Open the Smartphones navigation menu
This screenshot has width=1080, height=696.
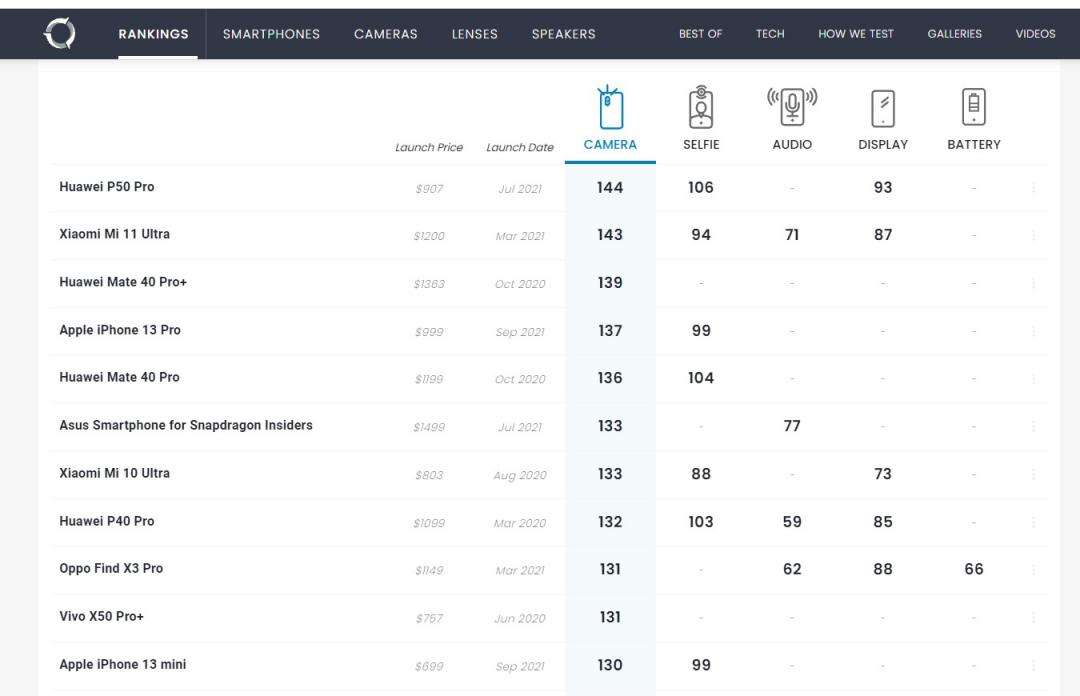click(x=271, y=34)
